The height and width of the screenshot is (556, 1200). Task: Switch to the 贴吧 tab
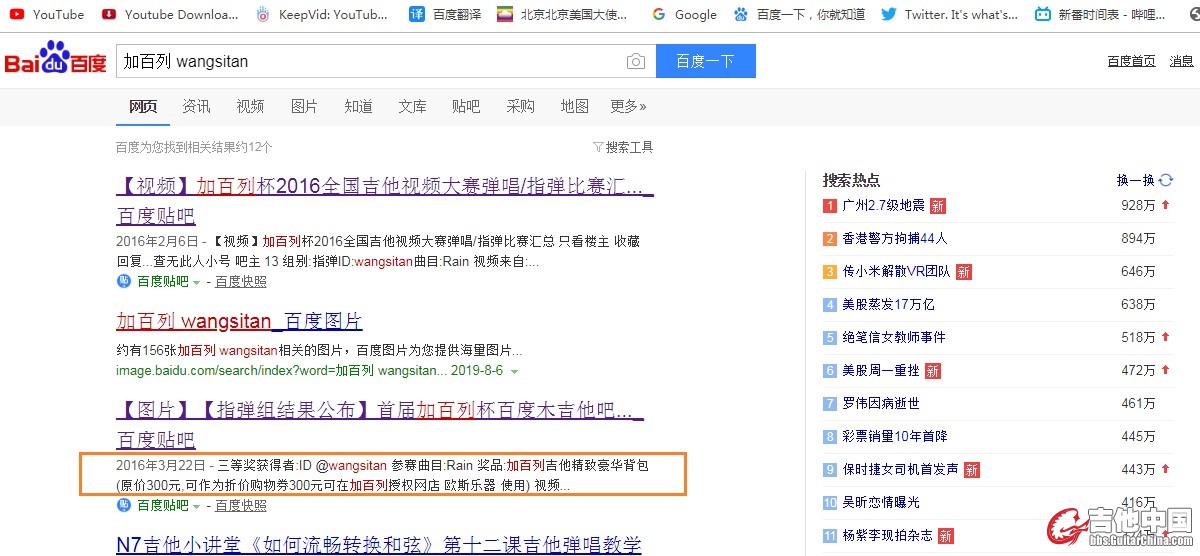(x=466, y=106)
